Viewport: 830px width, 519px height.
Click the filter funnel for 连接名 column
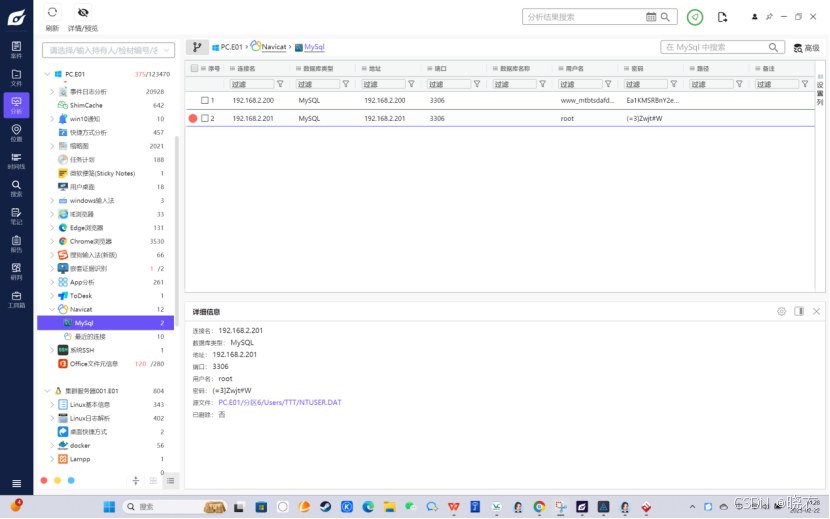(x=280, y=84)
